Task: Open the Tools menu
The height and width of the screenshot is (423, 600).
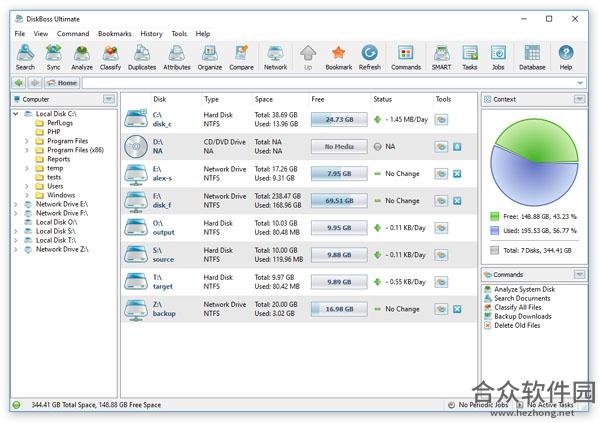Action: pyautogui.click(x=179, y=34)
